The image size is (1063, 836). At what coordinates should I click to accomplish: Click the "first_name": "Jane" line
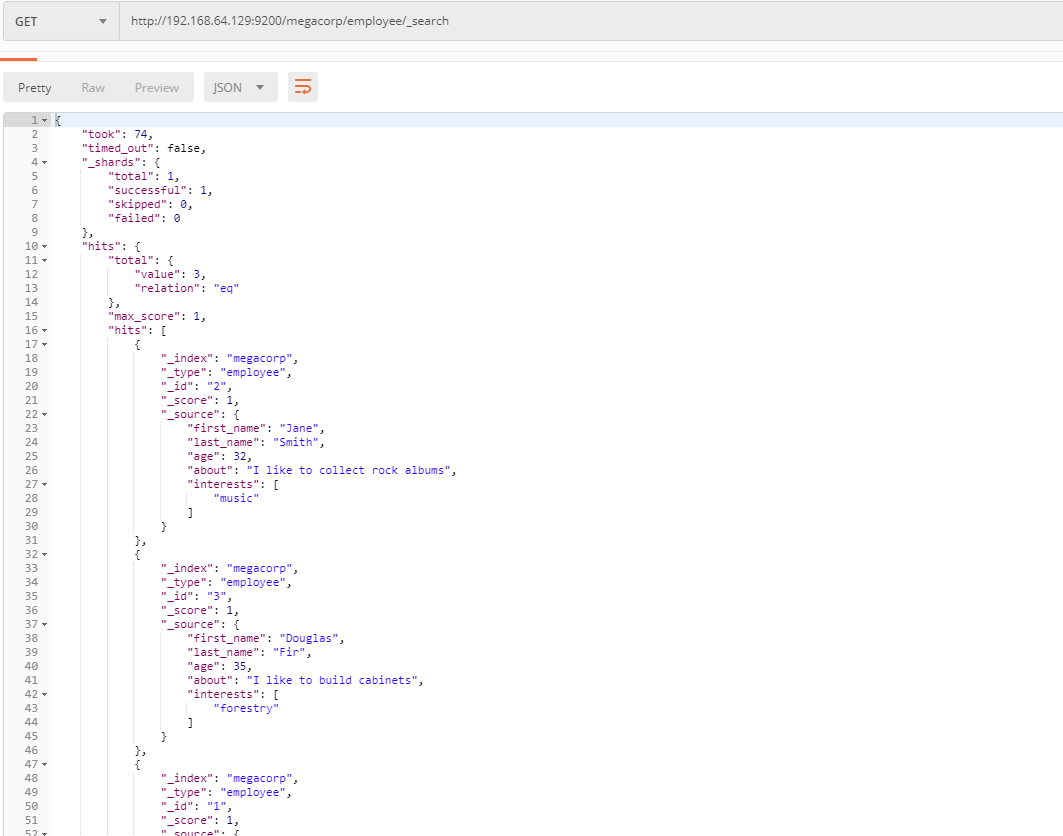pos(256,429)
